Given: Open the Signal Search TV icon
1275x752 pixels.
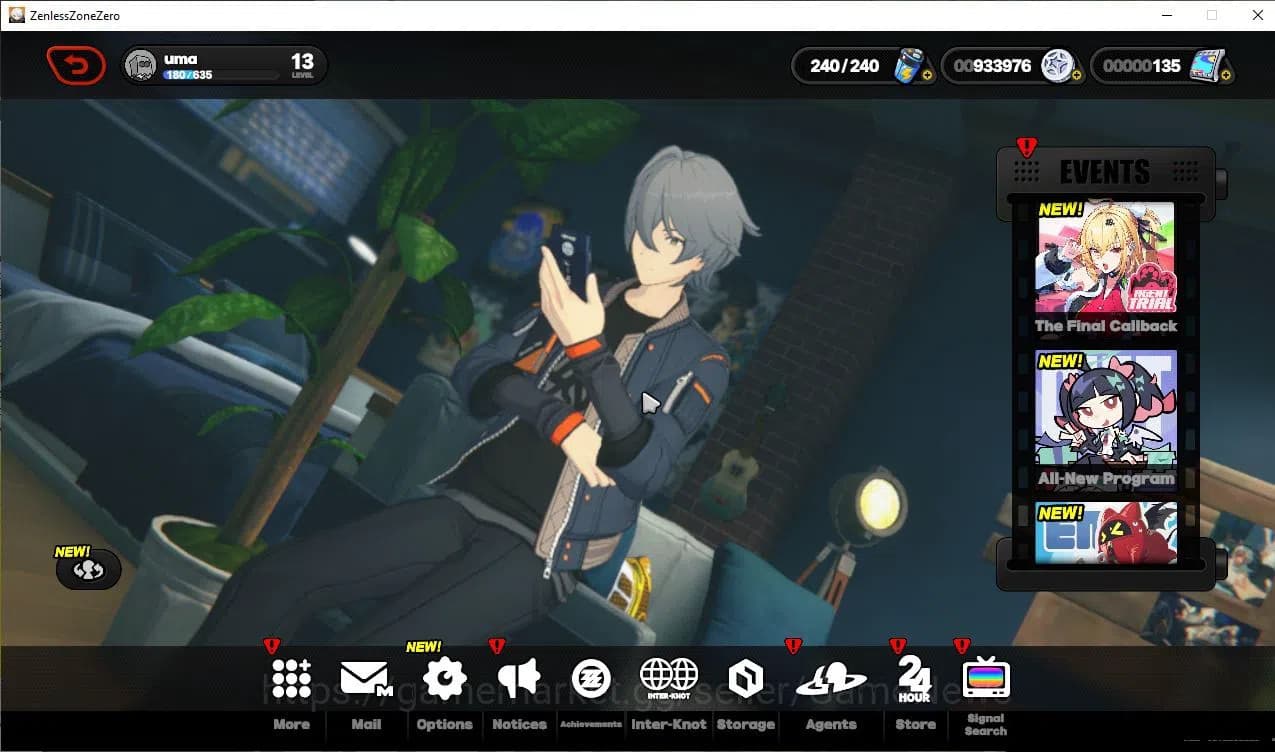Looking at the screenshot, I should click(x=986, y=679).
